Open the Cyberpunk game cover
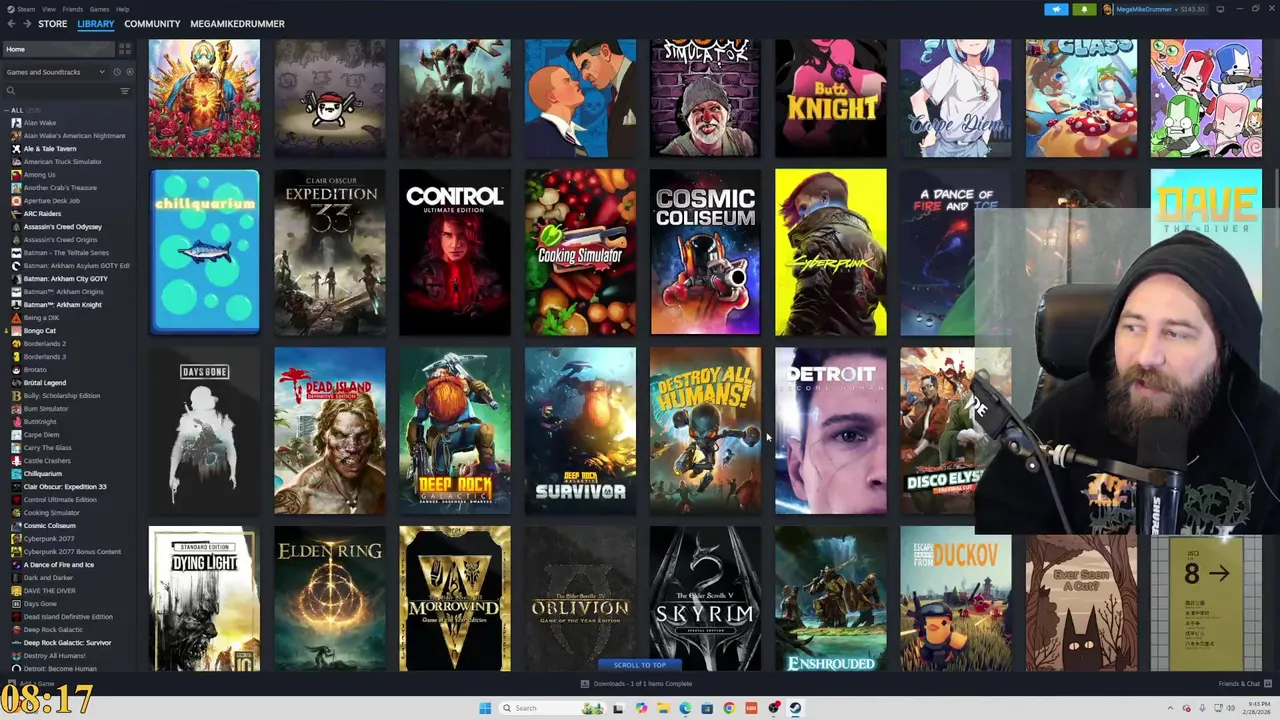The height and width of the screenshot is (720, 1280). point(831,252)
